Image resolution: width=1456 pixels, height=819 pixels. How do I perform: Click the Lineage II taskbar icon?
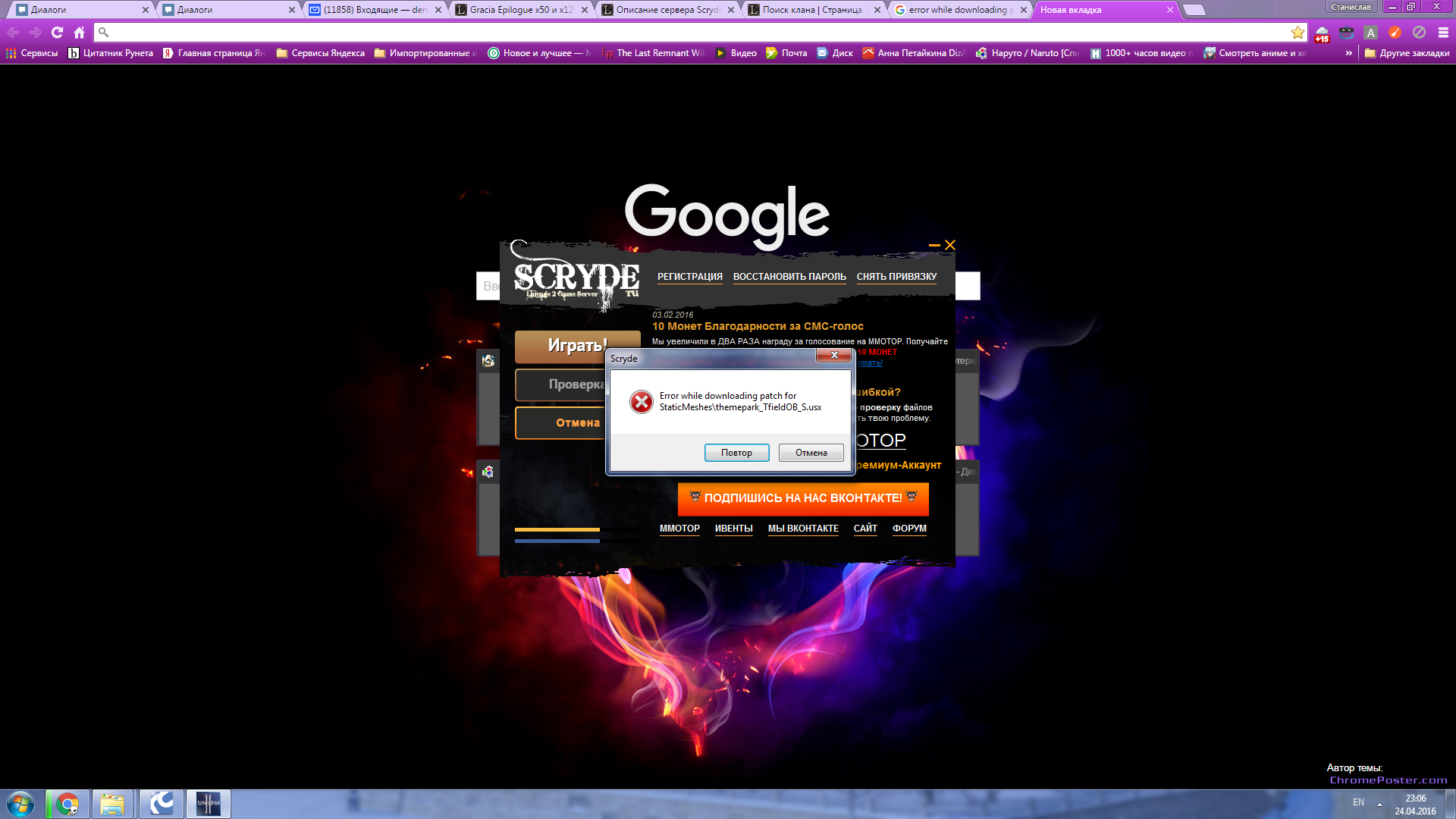[208, 803]
